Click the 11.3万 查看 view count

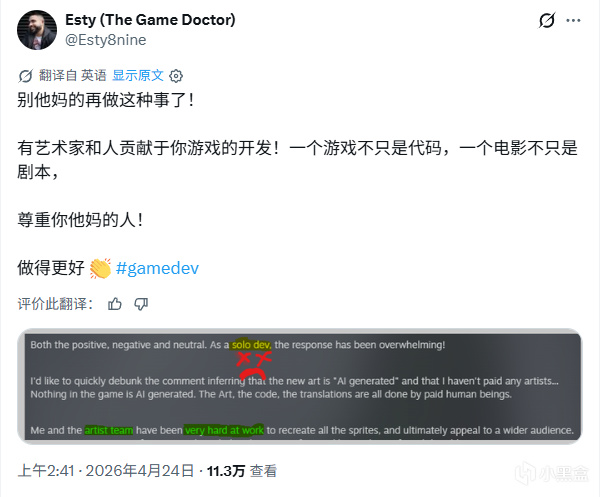tap(242, 471)
